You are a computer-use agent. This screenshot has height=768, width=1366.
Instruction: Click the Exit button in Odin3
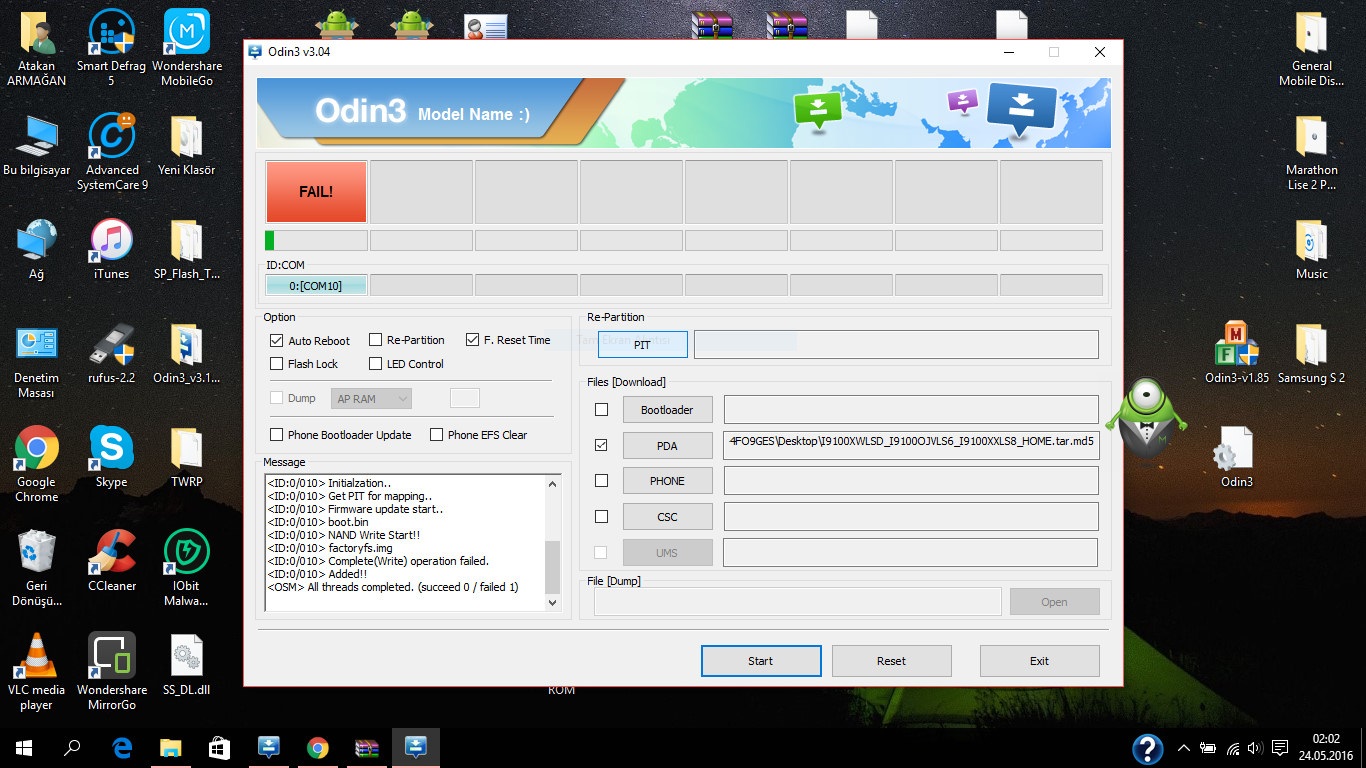coord(1039,661)
